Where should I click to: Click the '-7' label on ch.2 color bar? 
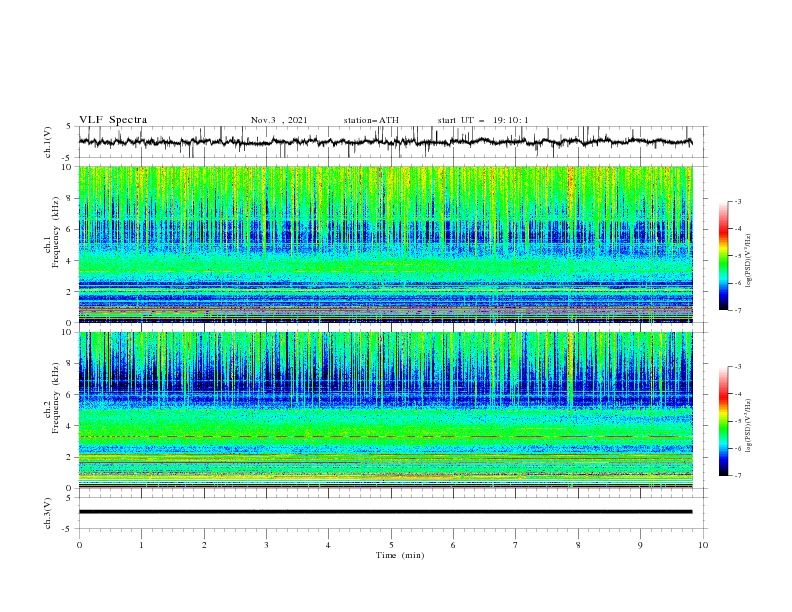737,475
